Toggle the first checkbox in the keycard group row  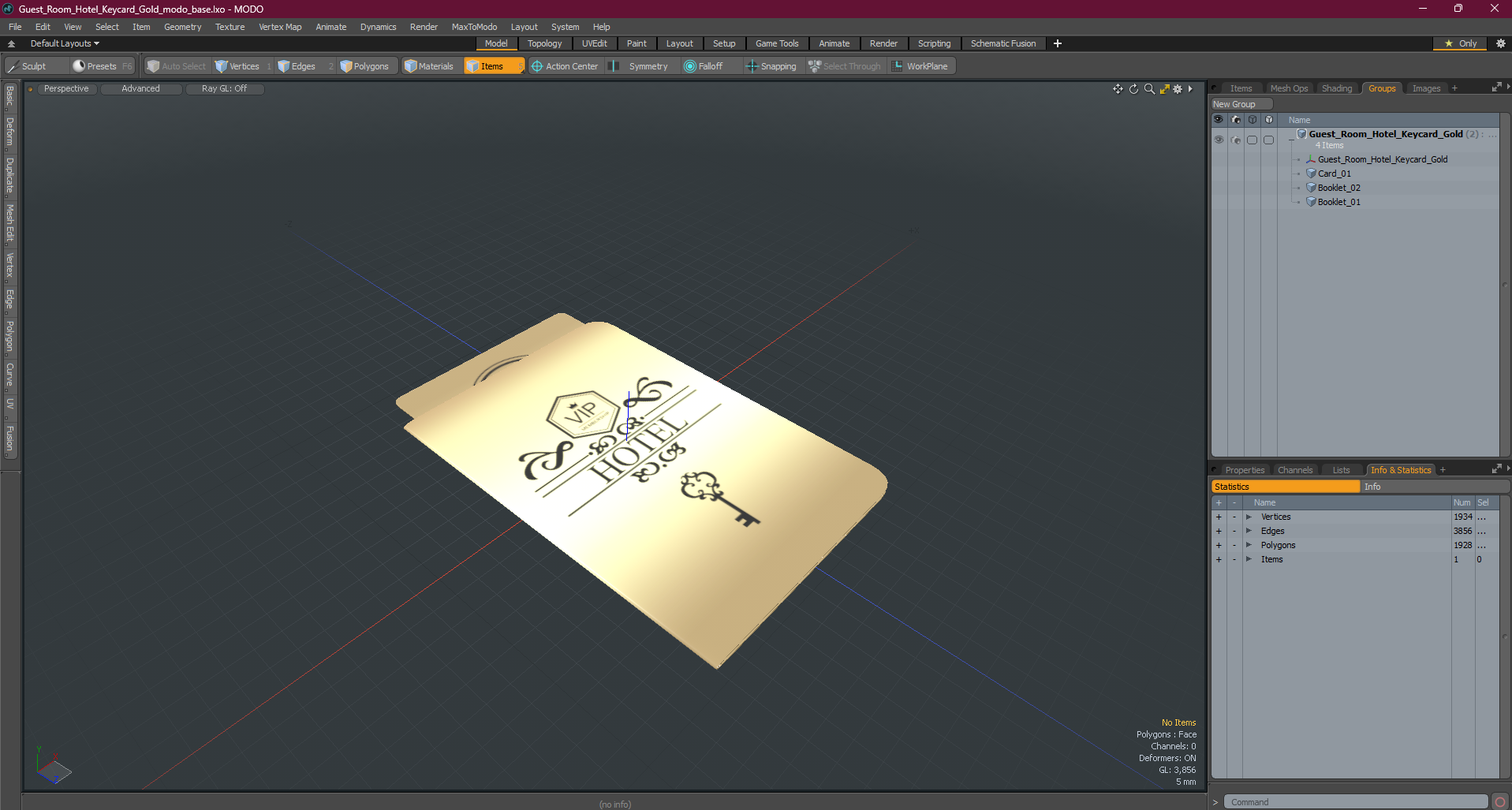pos(1252,140)
